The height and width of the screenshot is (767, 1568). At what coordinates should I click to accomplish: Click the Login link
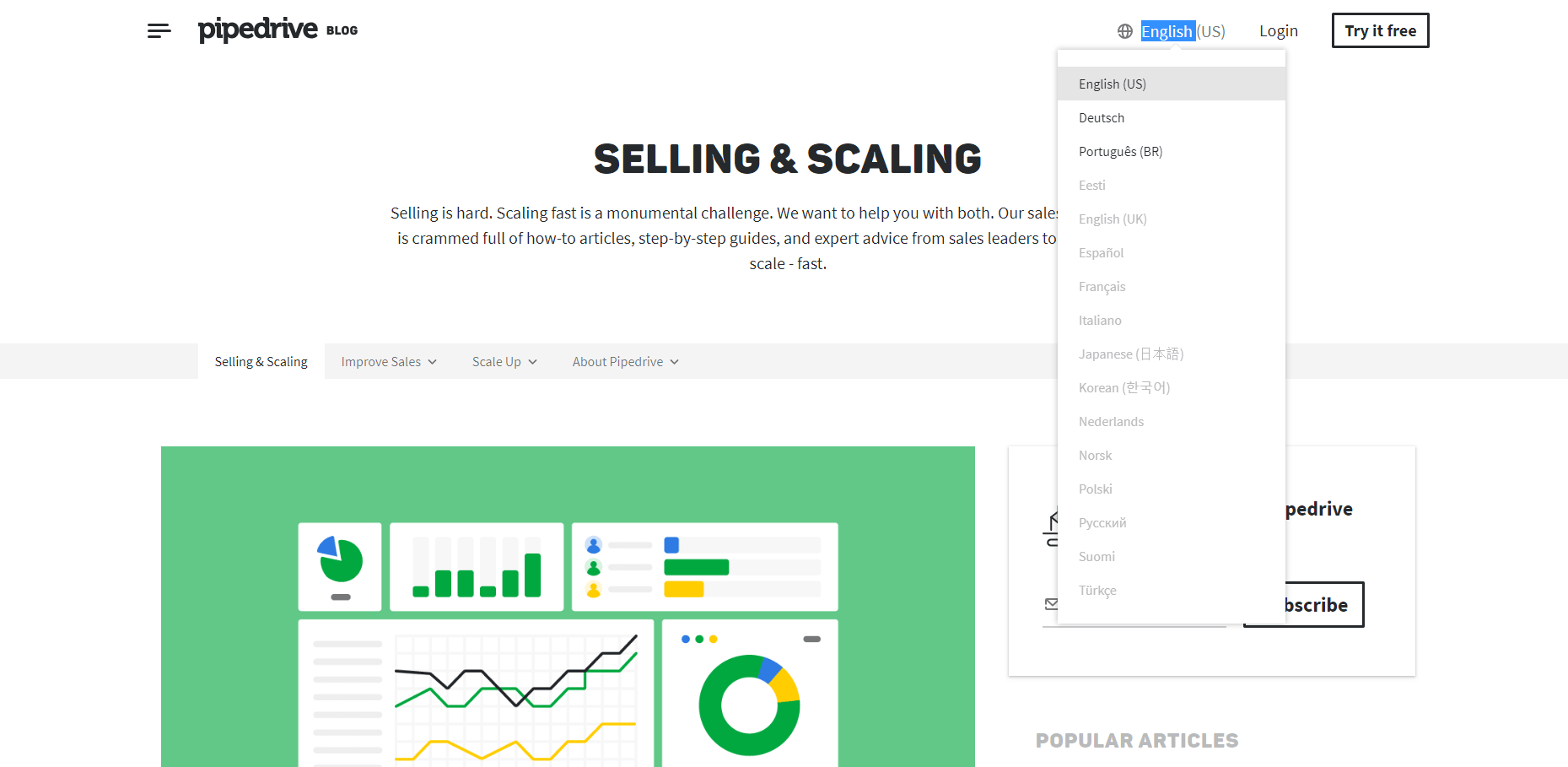(x=1278, y=31)
